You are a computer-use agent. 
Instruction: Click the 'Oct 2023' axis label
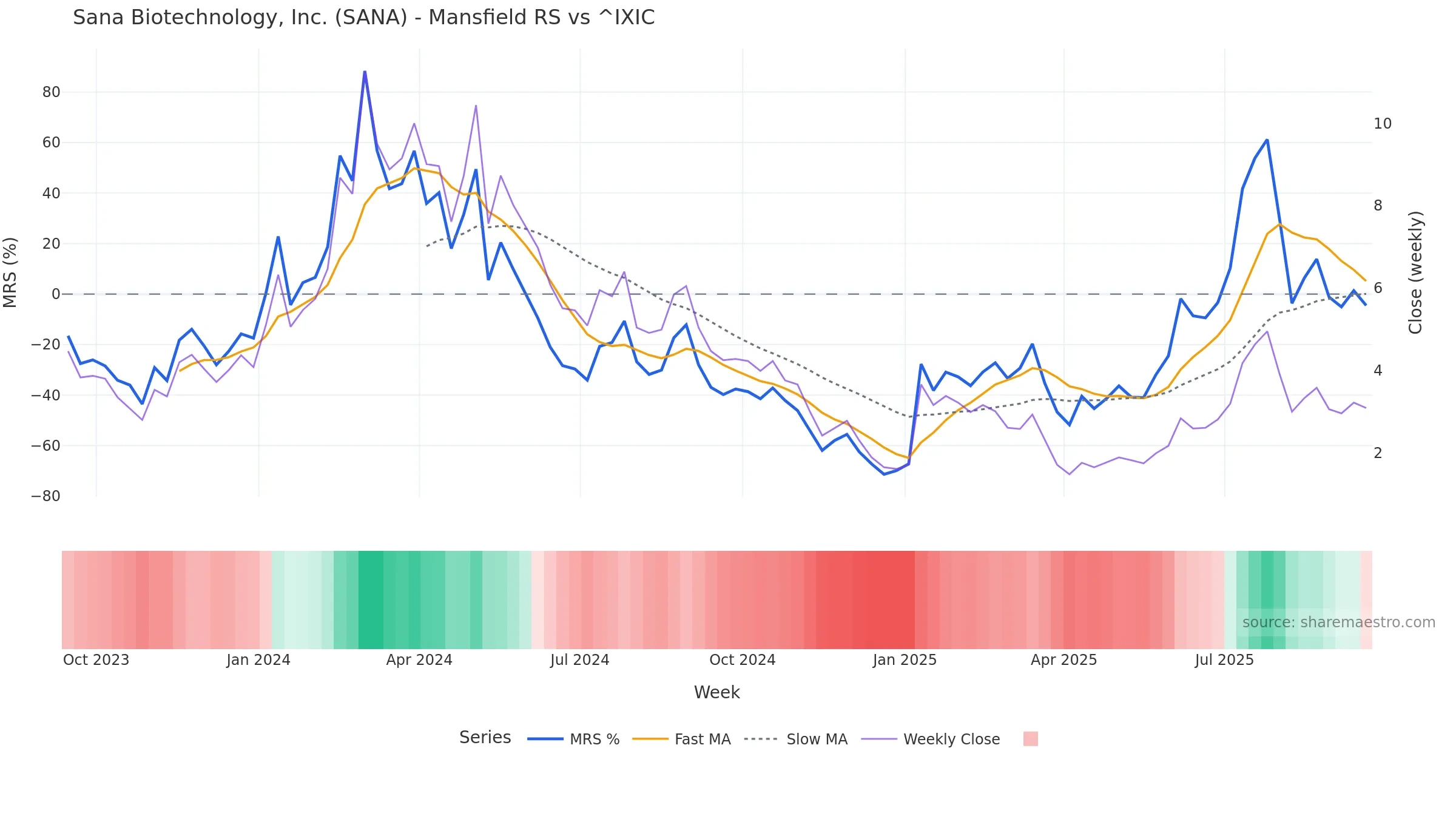(x=96, y=660)
